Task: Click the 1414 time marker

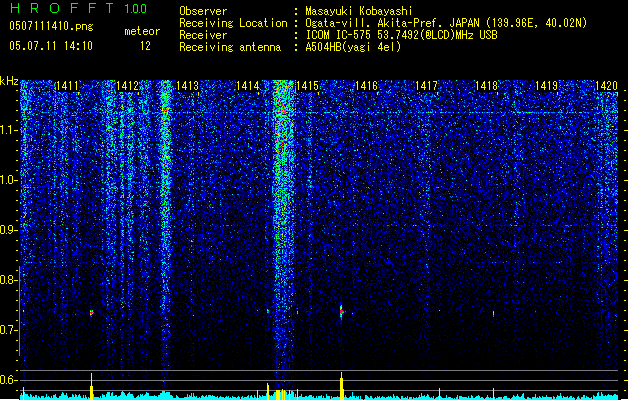Action: pos(248,86)
